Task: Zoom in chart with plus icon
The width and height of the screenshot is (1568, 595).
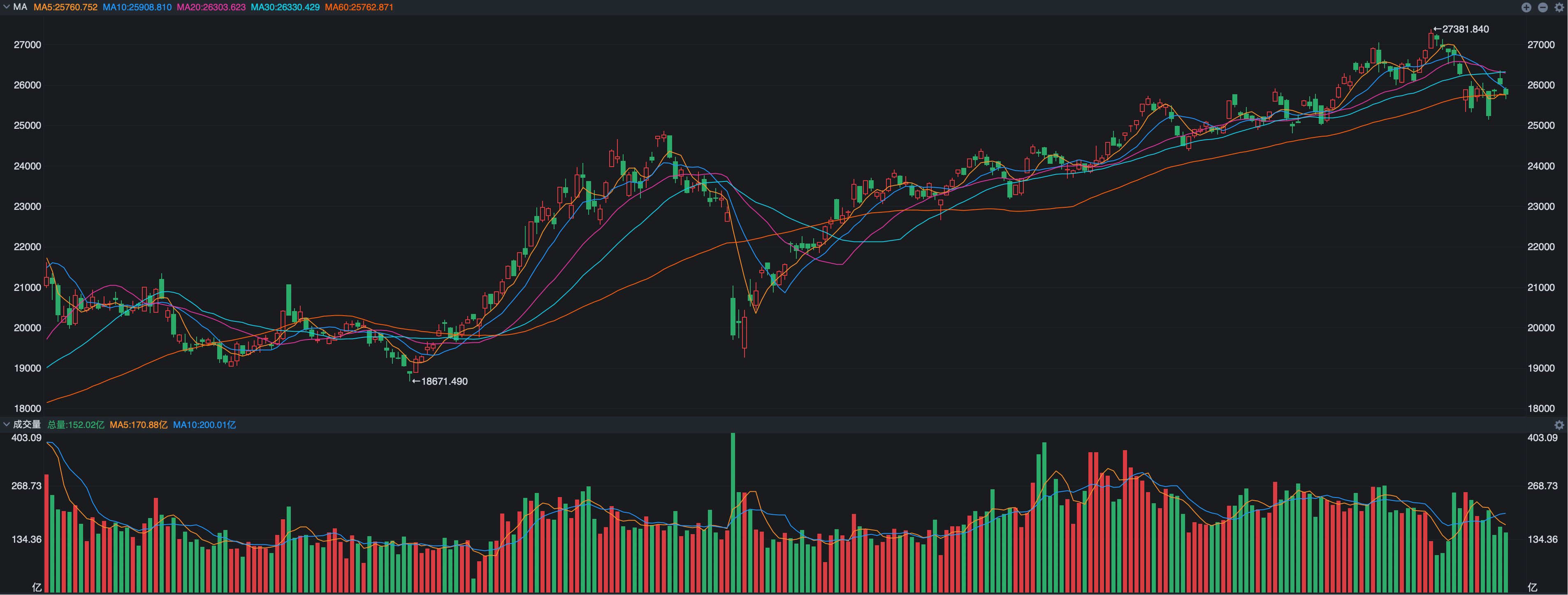Action: (x=1526, y=7)
